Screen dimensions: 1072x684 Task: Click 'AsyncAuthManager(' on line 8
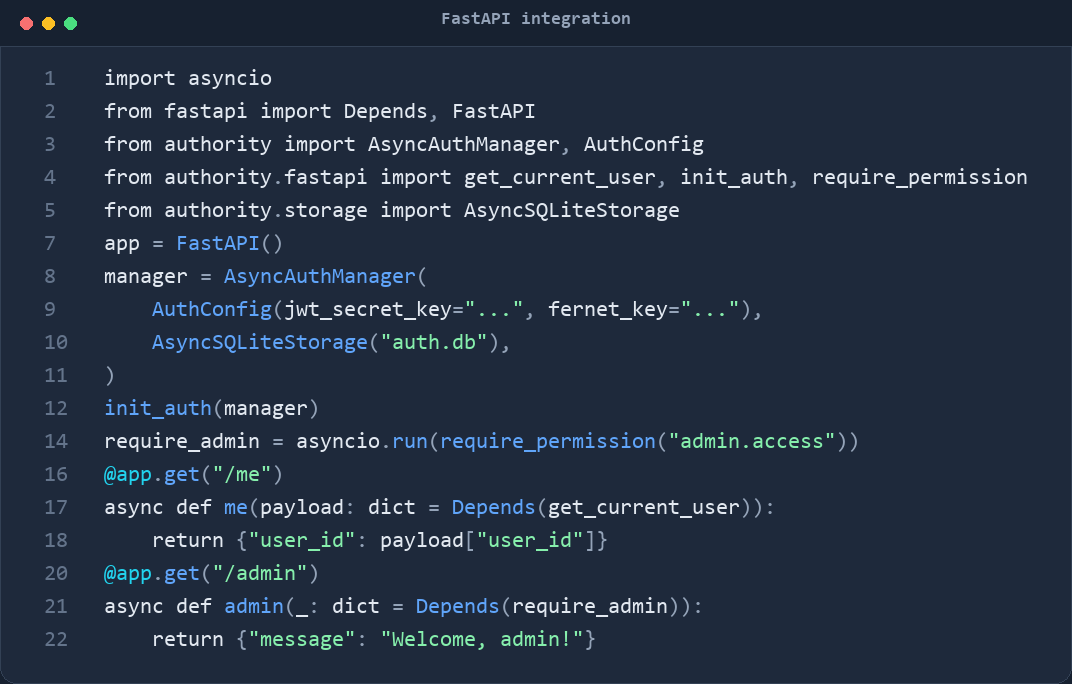(325, 276)
